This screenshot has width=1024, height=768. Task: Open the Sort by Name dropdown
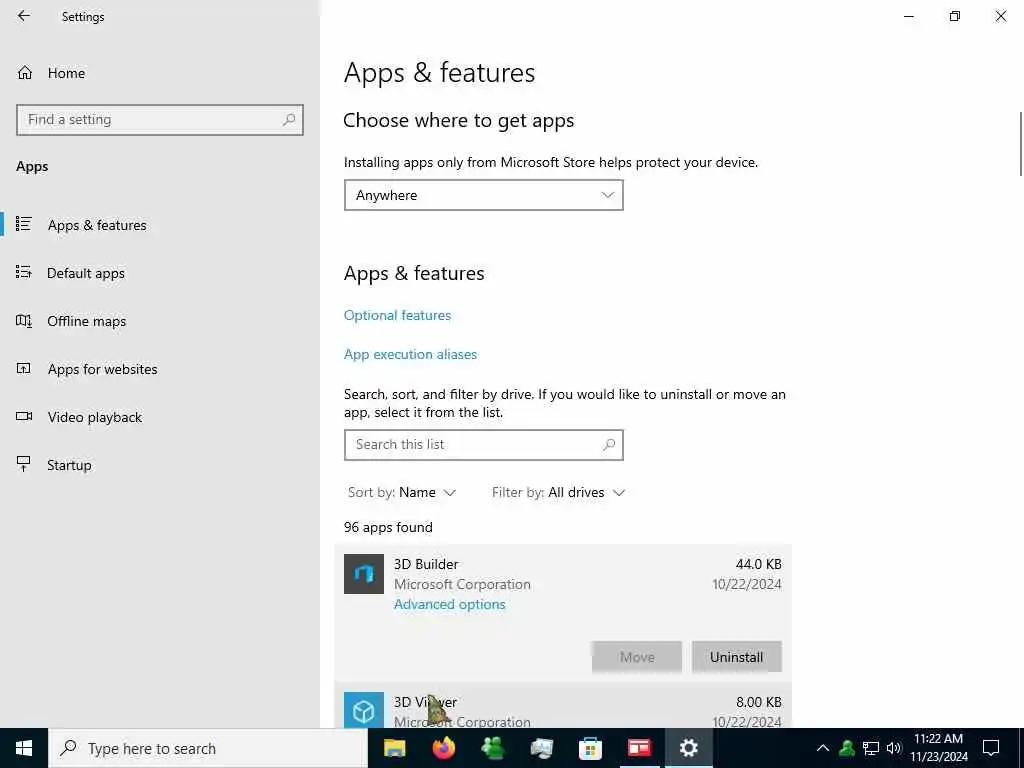tap(402, 492)
